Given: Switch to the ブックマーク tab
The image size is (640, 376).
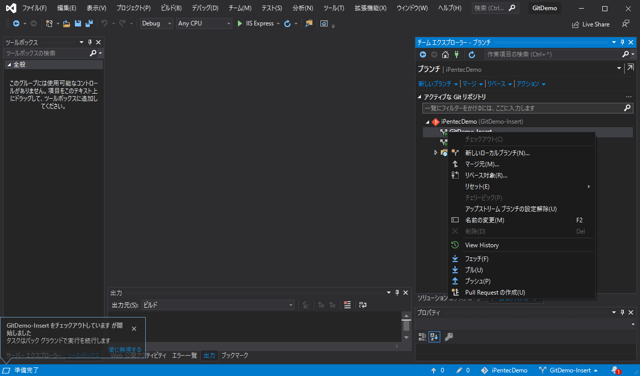Looking at the screenshot, I should coord(235,356).
